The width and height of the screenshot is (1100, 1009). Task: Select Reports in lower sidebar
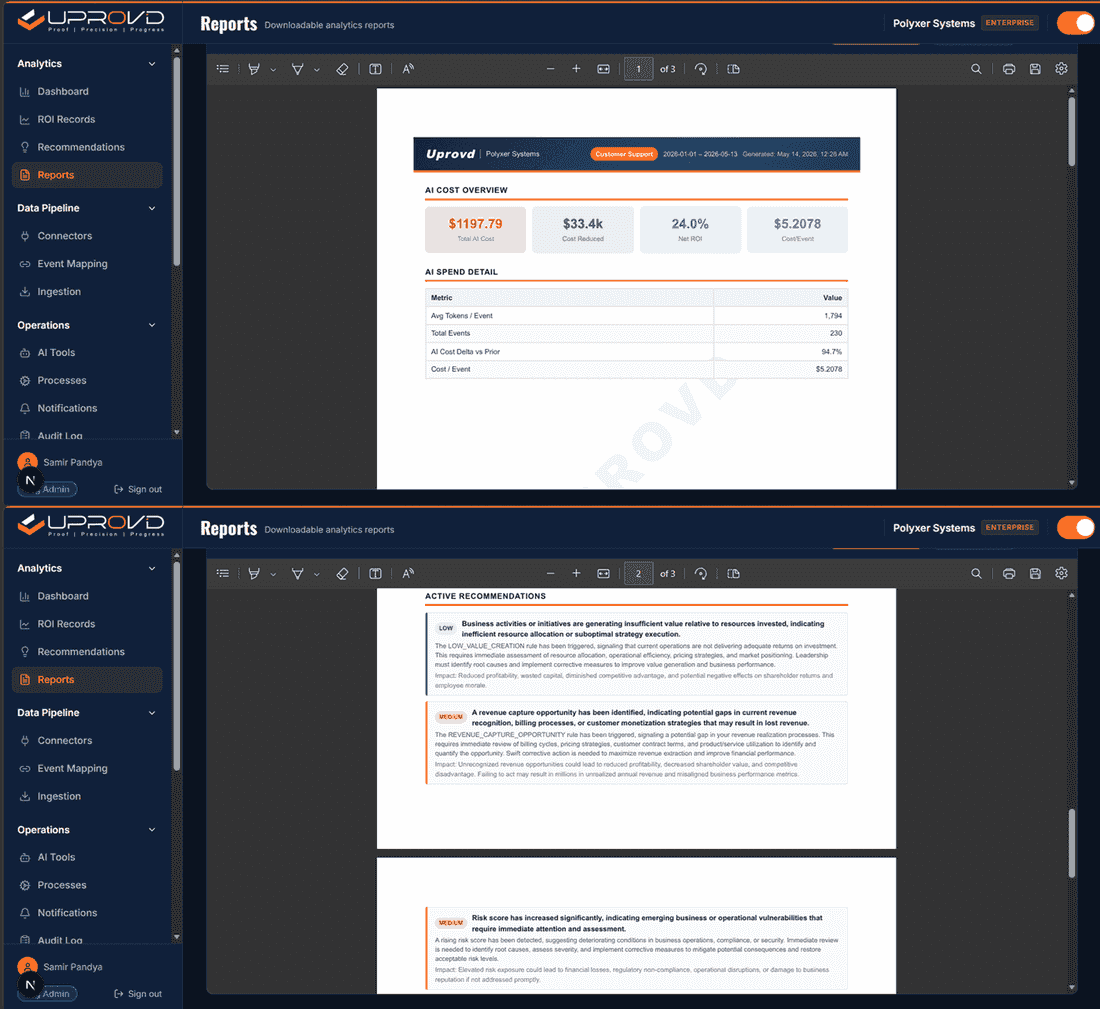point(87,679)
